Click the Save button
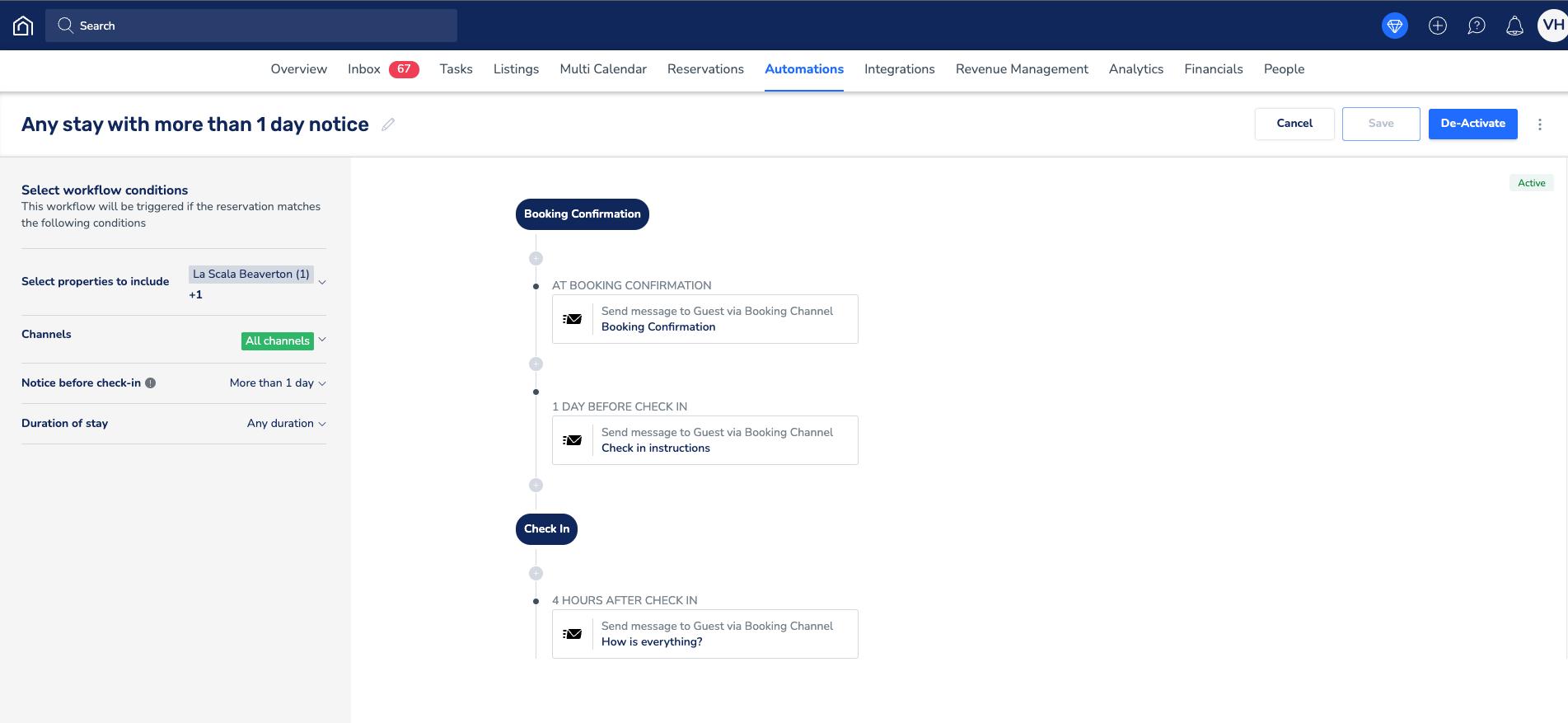The width and height of the screenshot is (1568, 723). pos(1381,124)
